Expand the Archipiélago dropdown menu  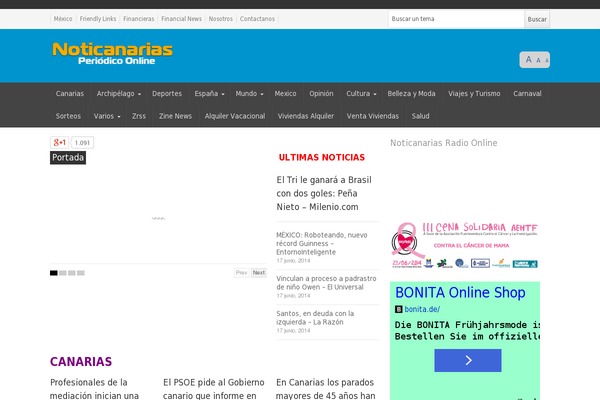119,93
